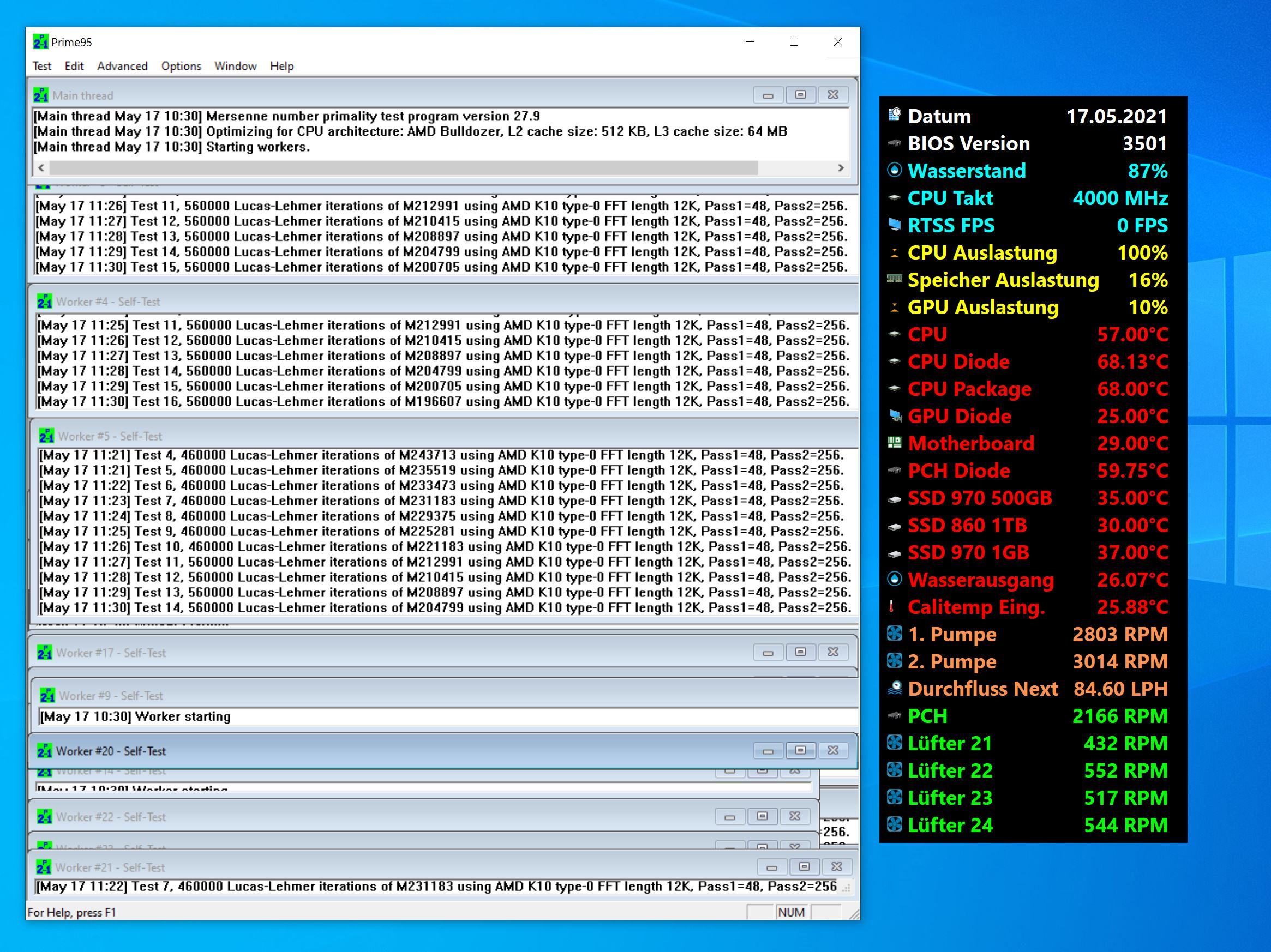The height and width of the screenshot is (952, 1271).
Task: Open the Options menu
Action: [181, 66]
